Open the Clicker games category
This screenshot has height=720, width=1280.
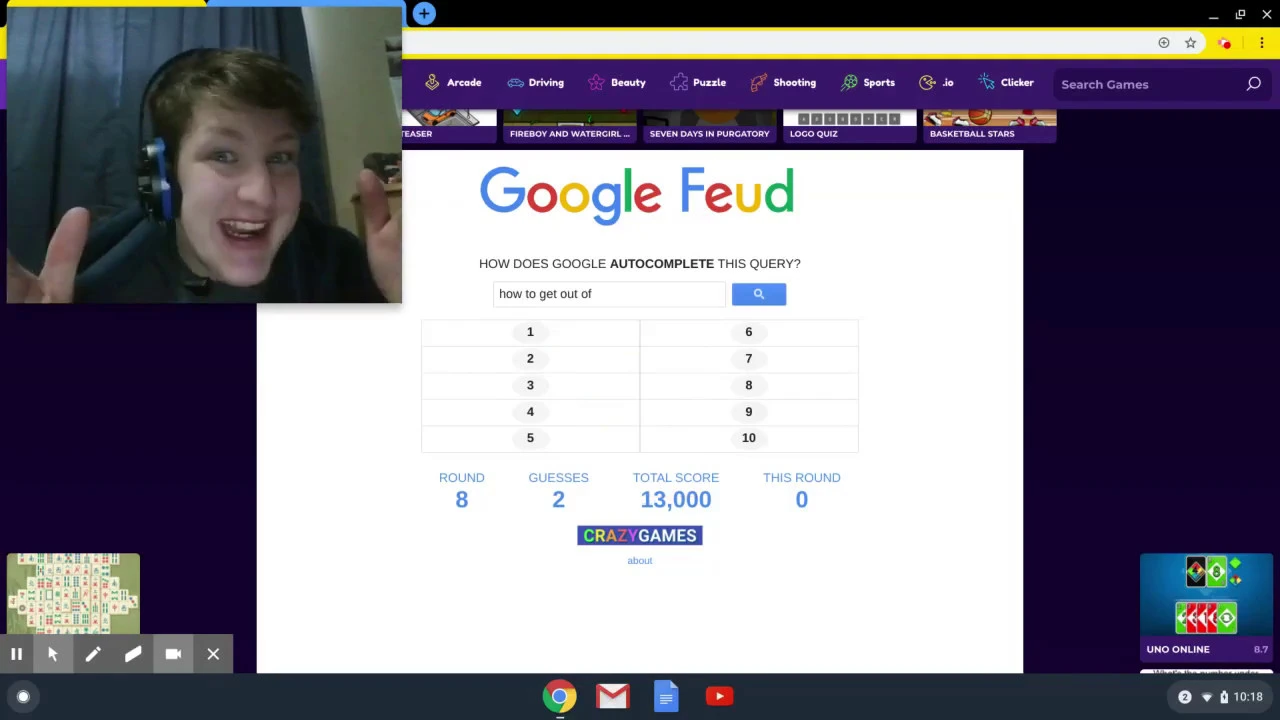coord(1006,83)
